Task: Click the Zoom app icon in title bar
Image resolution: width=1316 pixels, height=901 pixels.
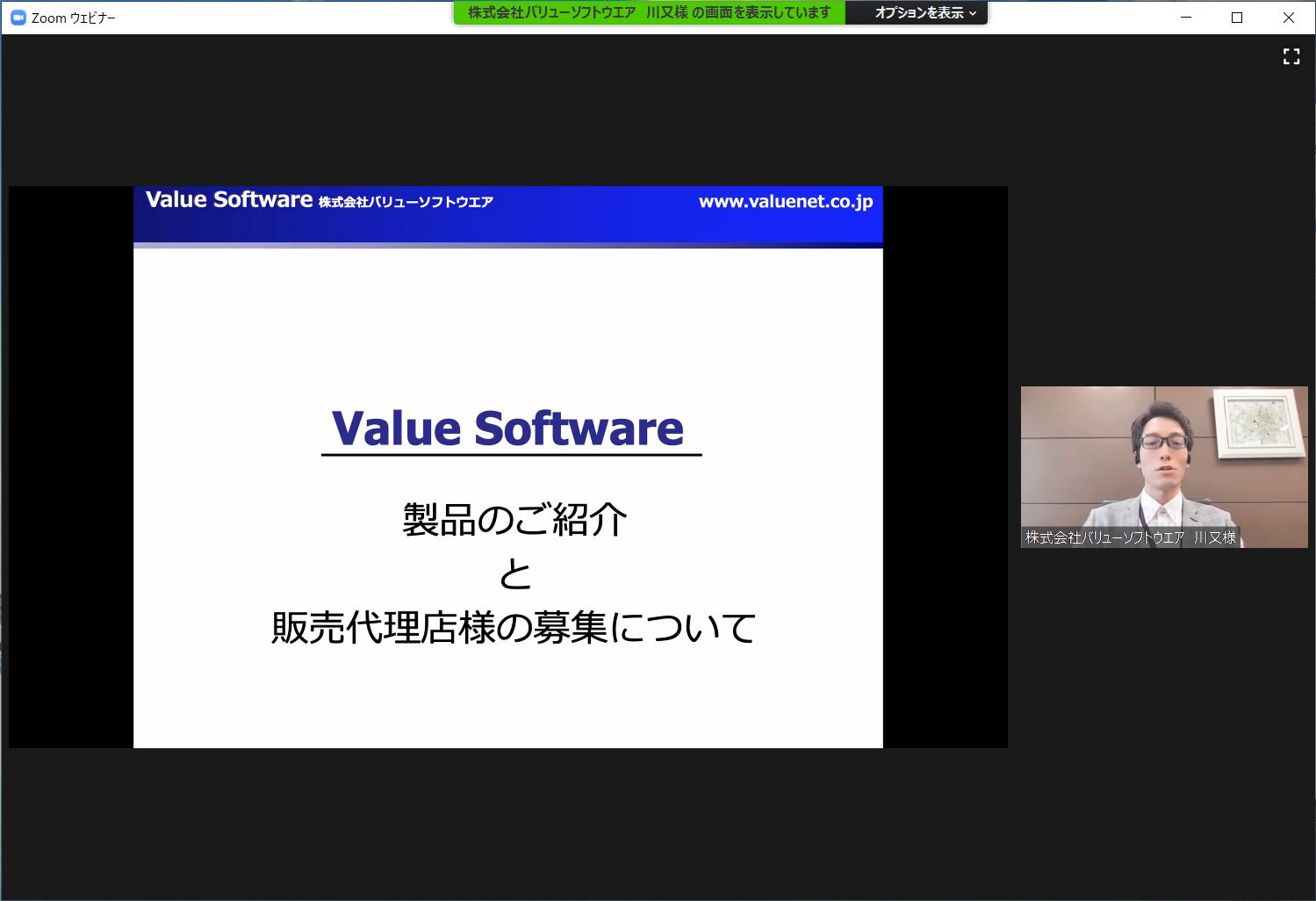Action: tap(18, 18)
